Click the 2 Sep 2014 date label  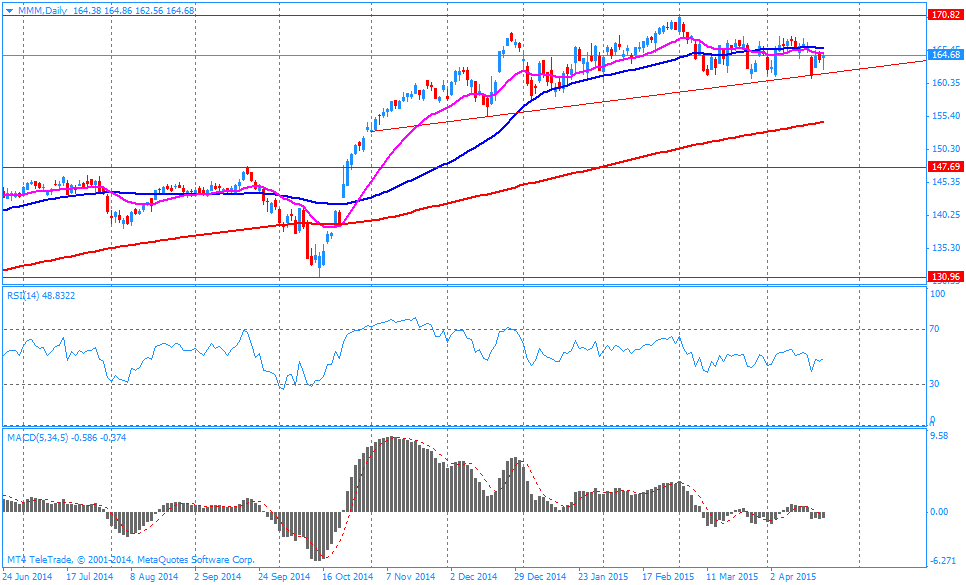pos(217,577)
